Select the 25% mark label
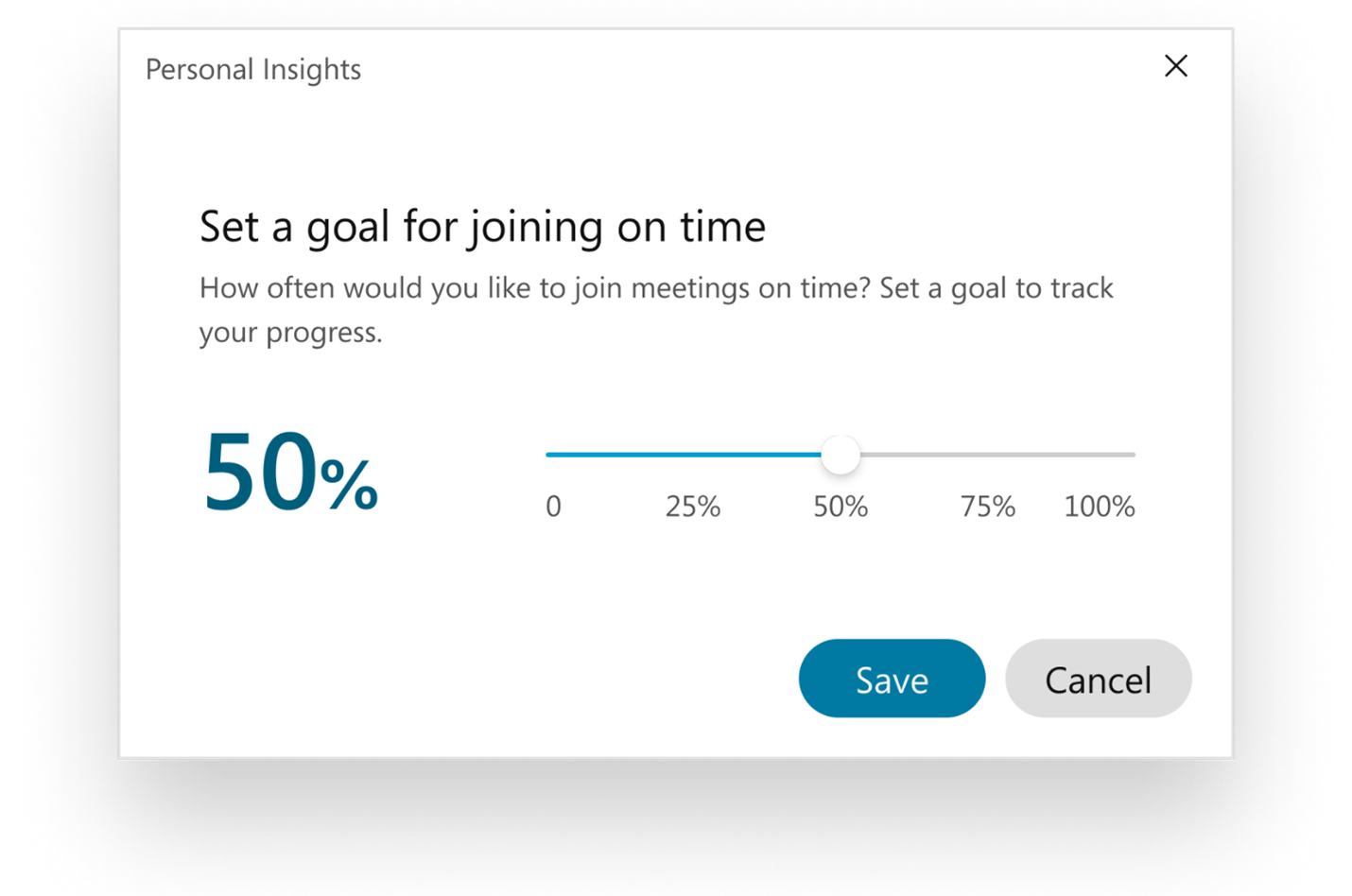Viewport: 1352px width, 896px height. [x=692, y=507]
